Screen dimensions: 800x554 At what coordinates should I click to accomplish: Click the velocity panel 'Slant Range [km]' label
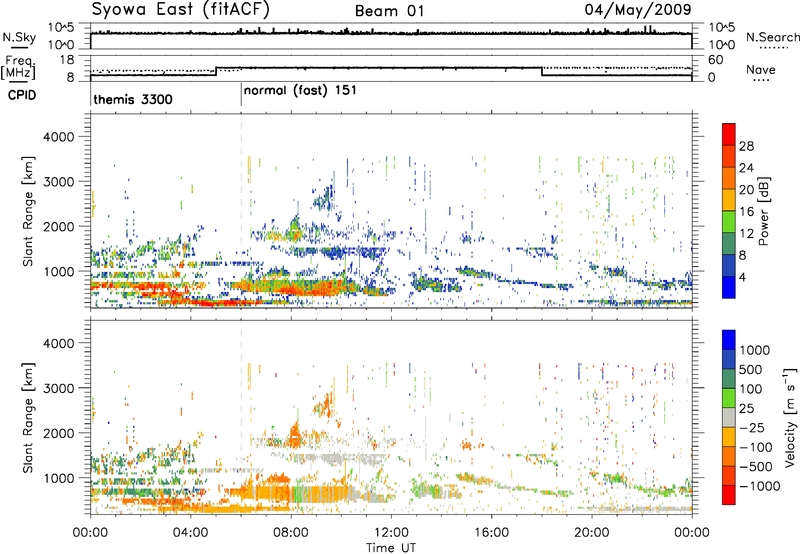[28, 417]
